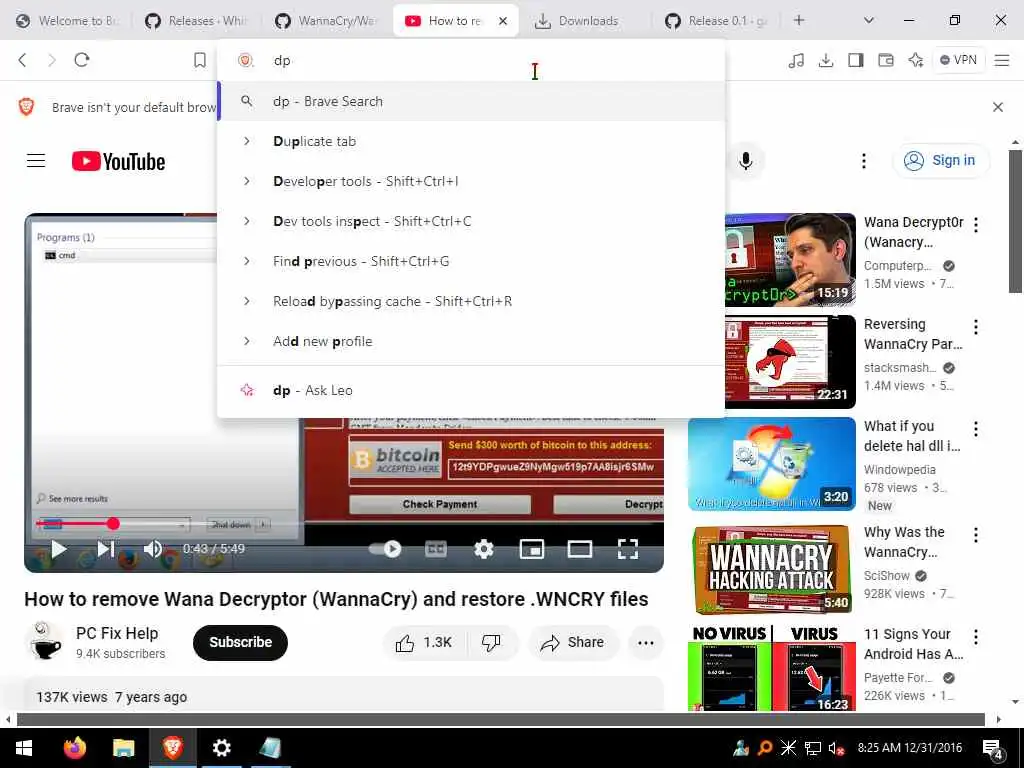Select the 'dp - Ask Leo' suggestion
Image resolution: width=1024 pixels, height=768 pixels.
(471, 390)
